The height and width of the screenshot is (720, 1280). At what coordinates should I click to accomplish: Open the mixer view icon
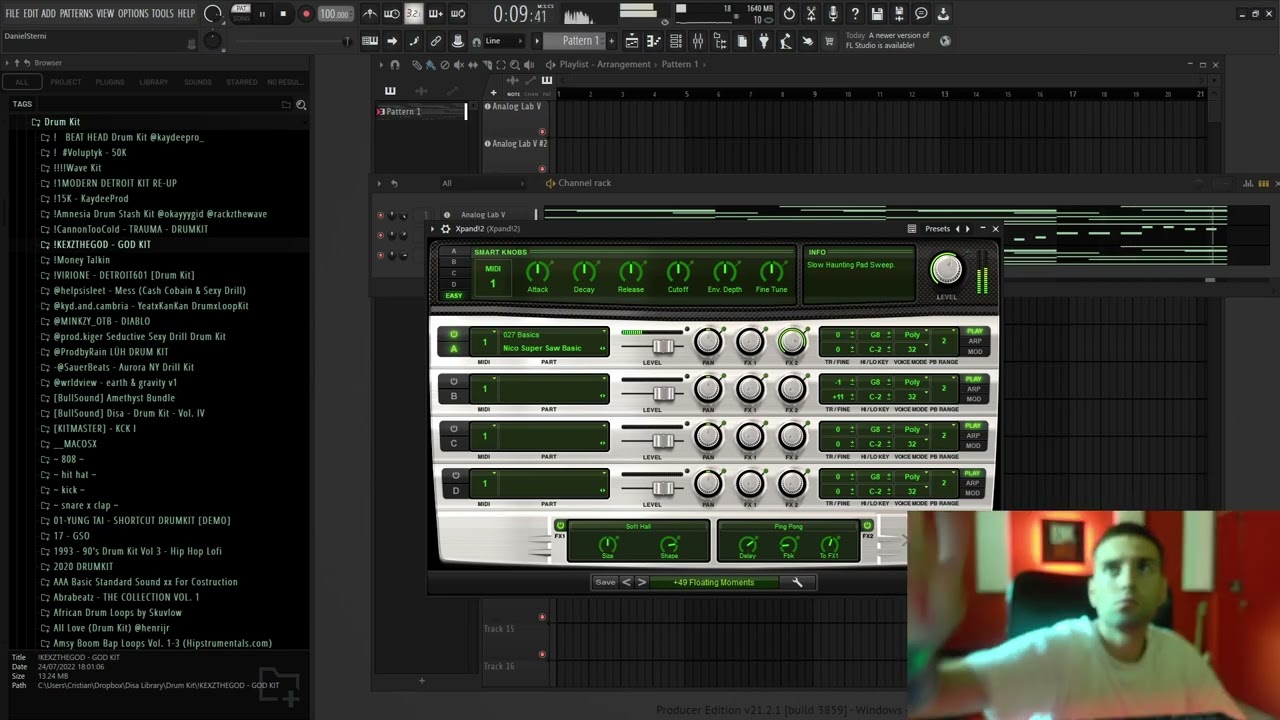coord(698,41)
